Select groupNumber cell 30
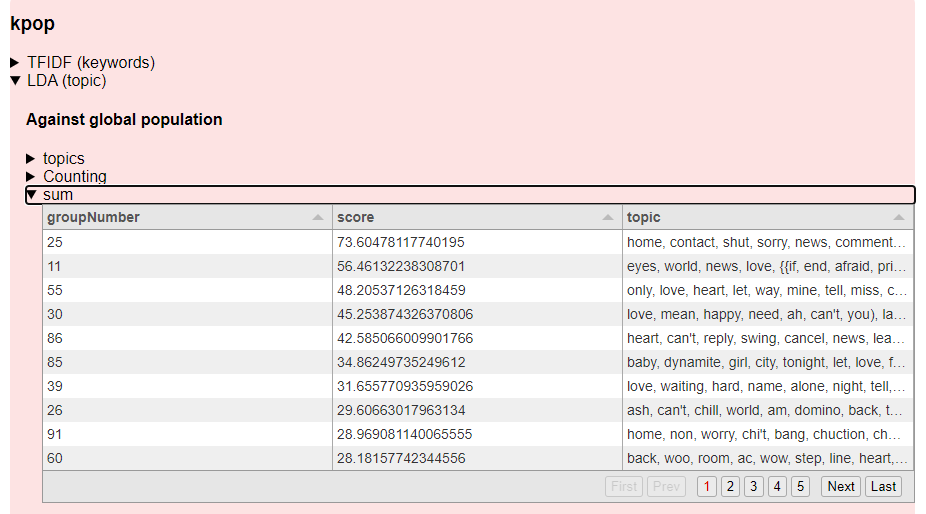Viewport: 926px width, 514px height. pos(187,314)
